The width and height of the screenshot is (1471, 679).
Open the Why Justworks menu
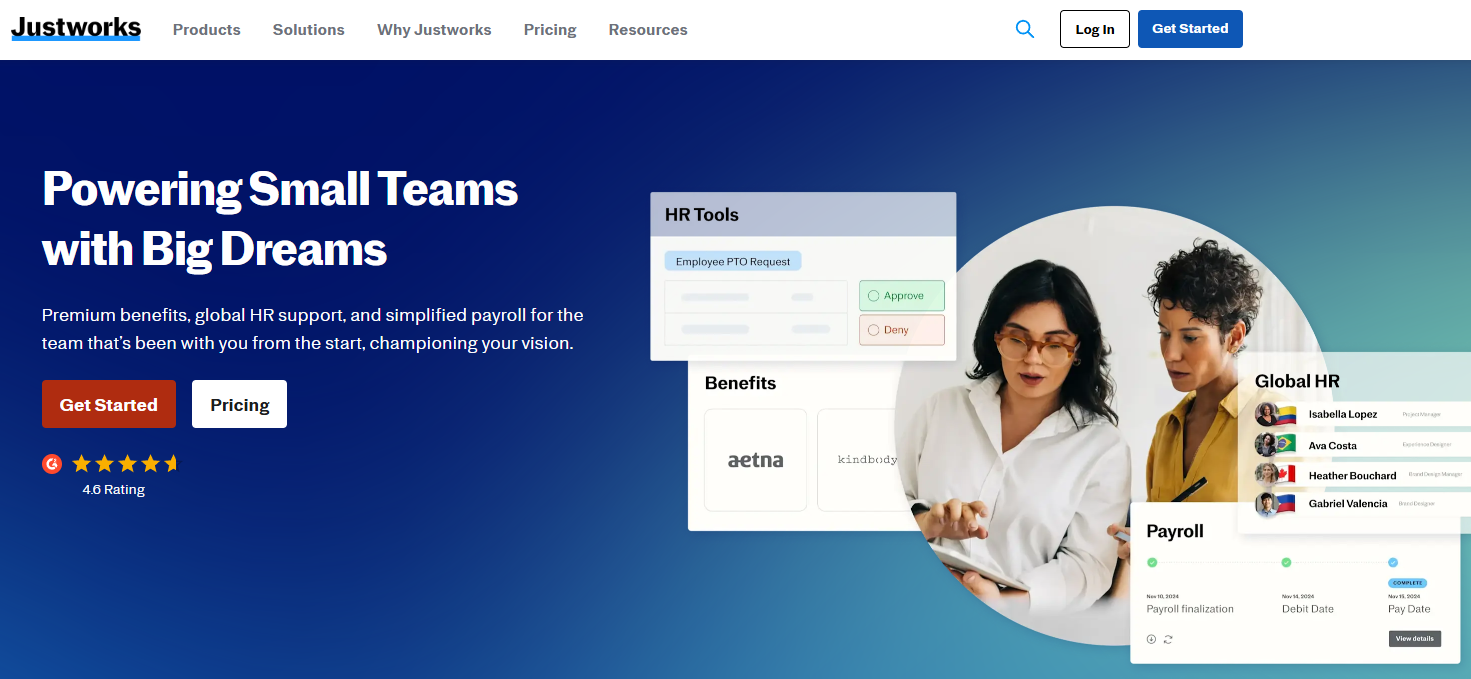coord(434,30)
